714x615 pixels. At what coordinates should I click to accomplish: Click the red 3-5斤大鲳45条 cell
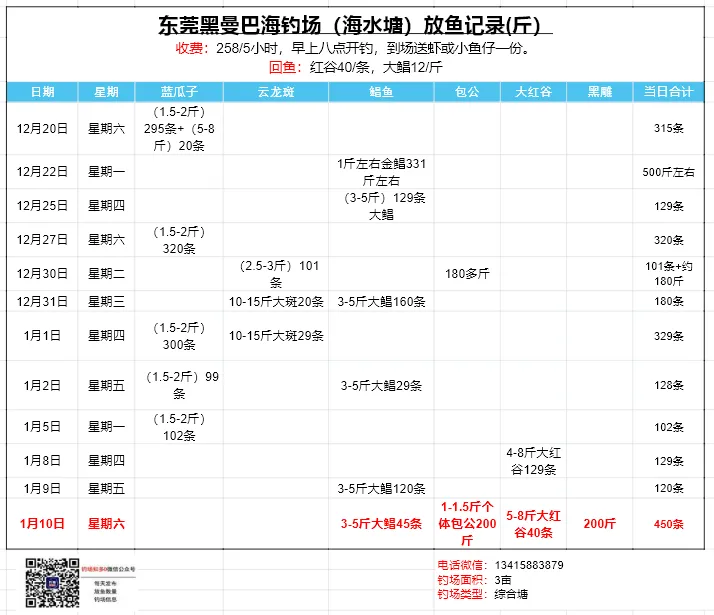[381, 524]
